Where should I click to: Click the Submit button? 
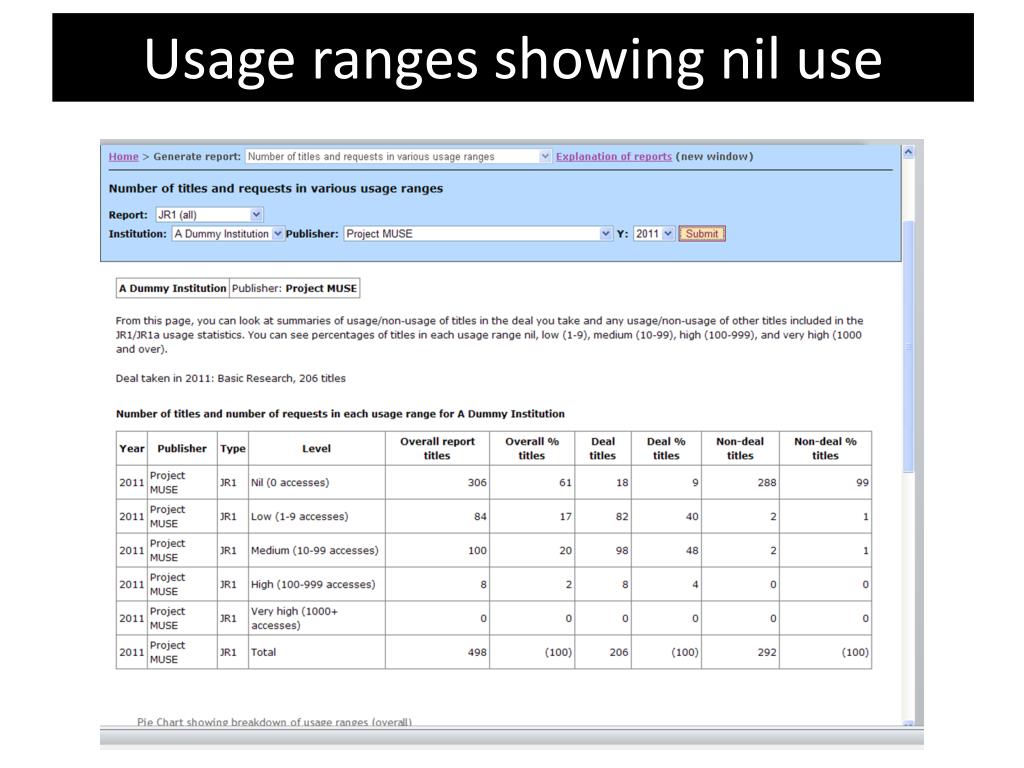click(x=702, y=234)
